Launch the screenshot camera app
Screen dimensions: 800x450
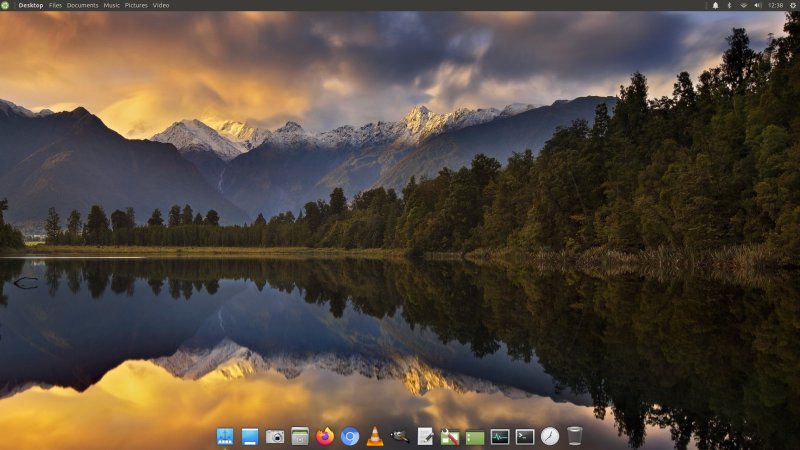(x=275, y=436)
